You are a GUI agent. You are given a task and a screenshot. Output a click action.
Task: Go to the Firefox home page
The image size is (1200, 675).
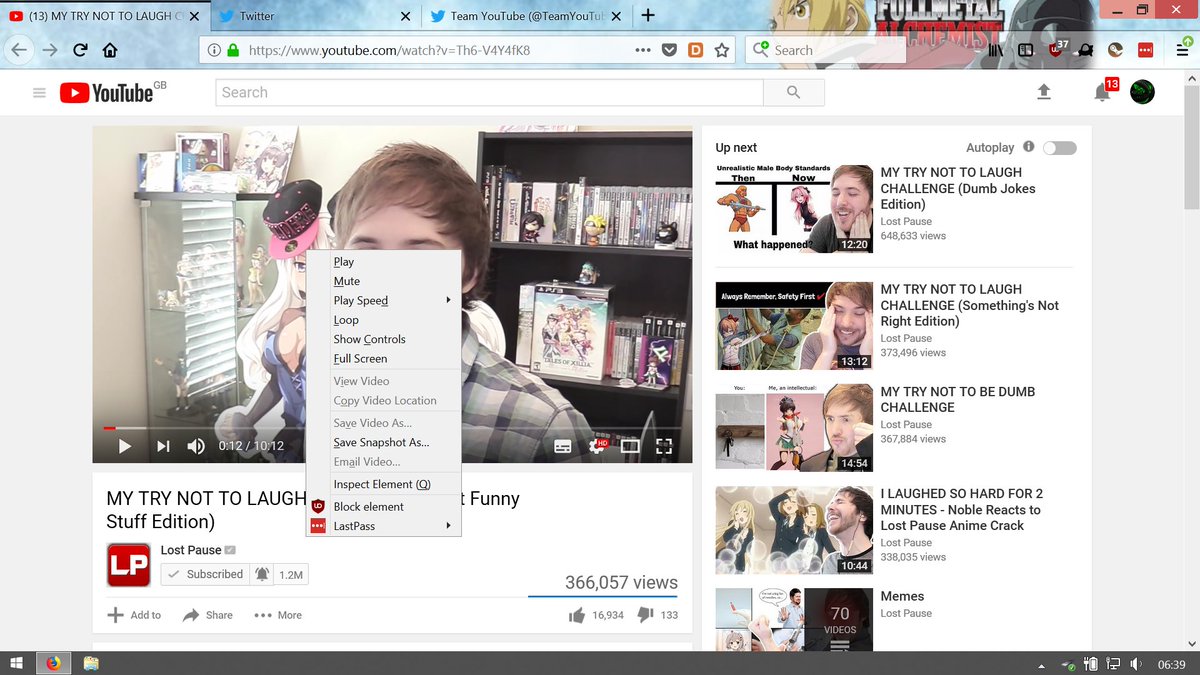[x=110, y=50]
